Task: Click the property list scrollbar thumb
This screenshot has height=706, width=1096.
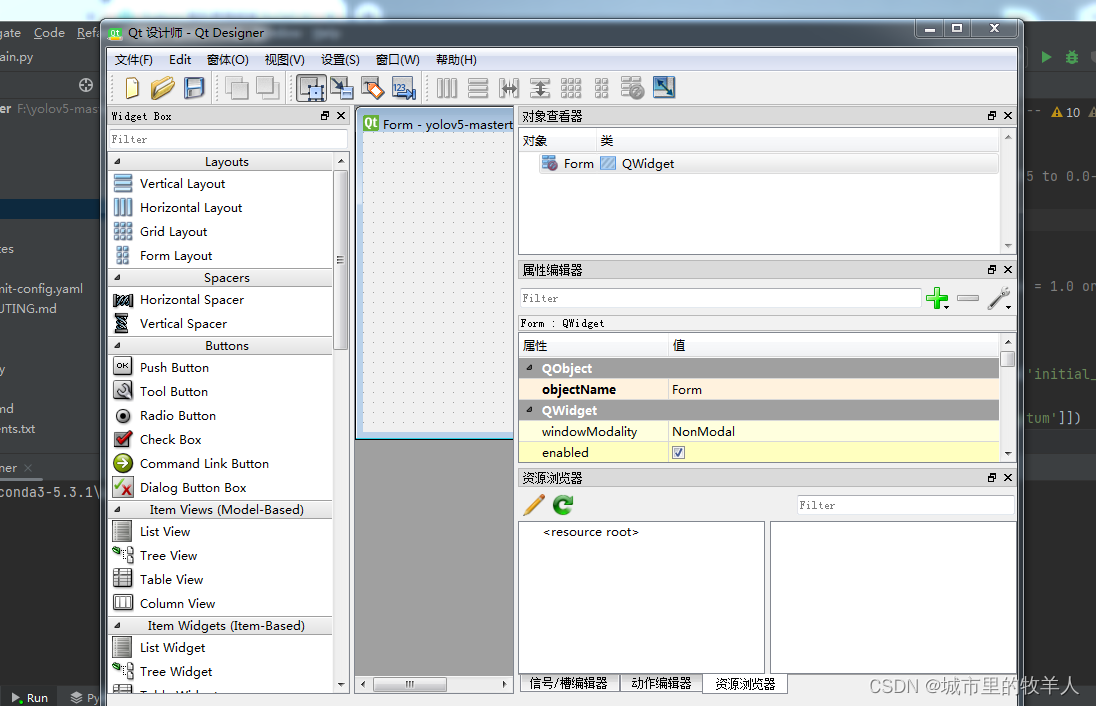Action: click(x=1007, y=359)
